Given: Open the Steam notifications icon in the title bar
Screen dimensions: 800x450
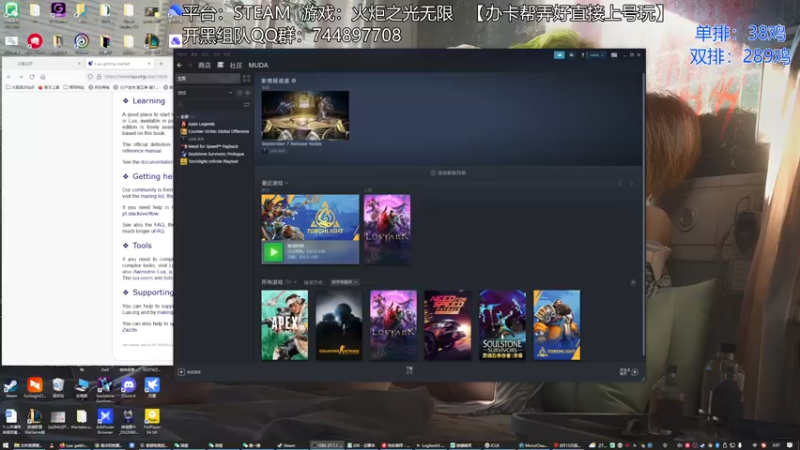Looking at the screenshot, I should (571, 55).
